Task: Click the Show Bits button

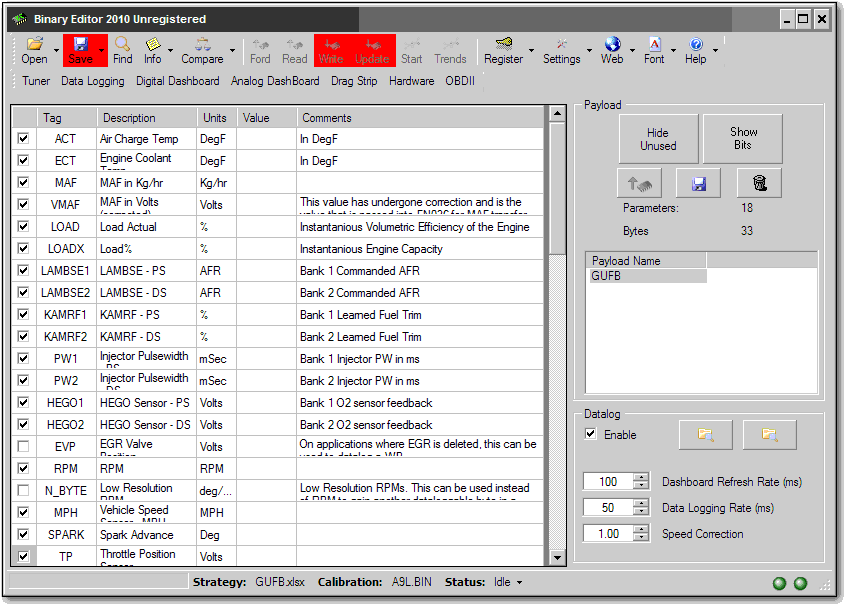Action: pos(743,139)
